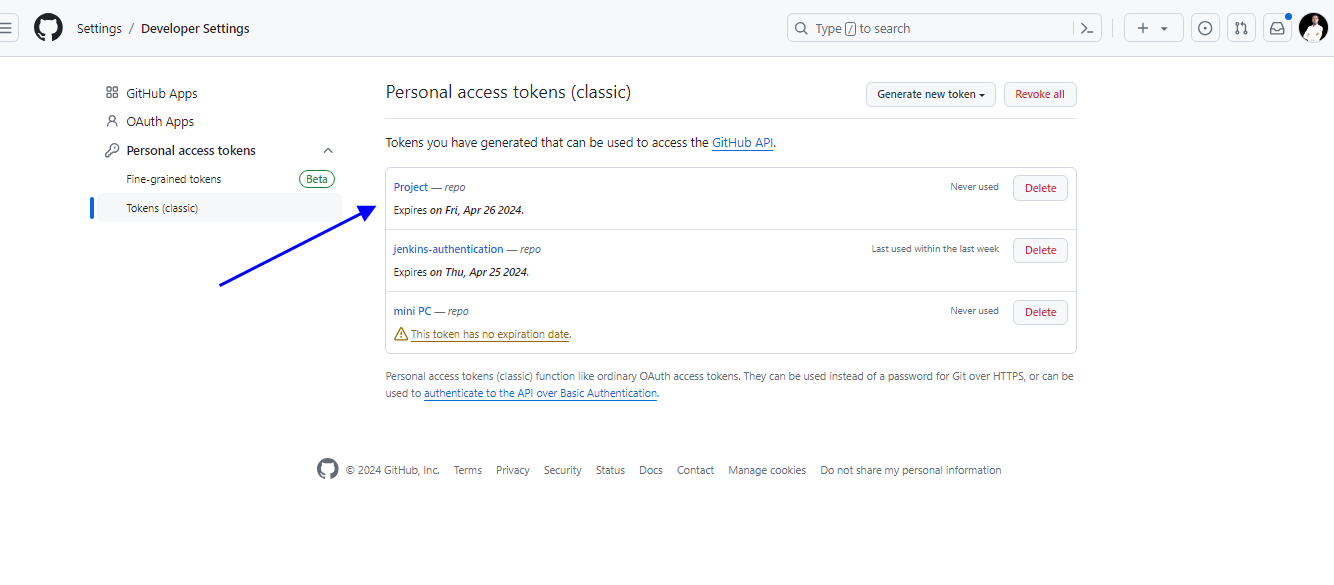Open the Pull requests icon
This screenshot has width=1334, height=585.
pyautogui.click(x=1241, y=28)
